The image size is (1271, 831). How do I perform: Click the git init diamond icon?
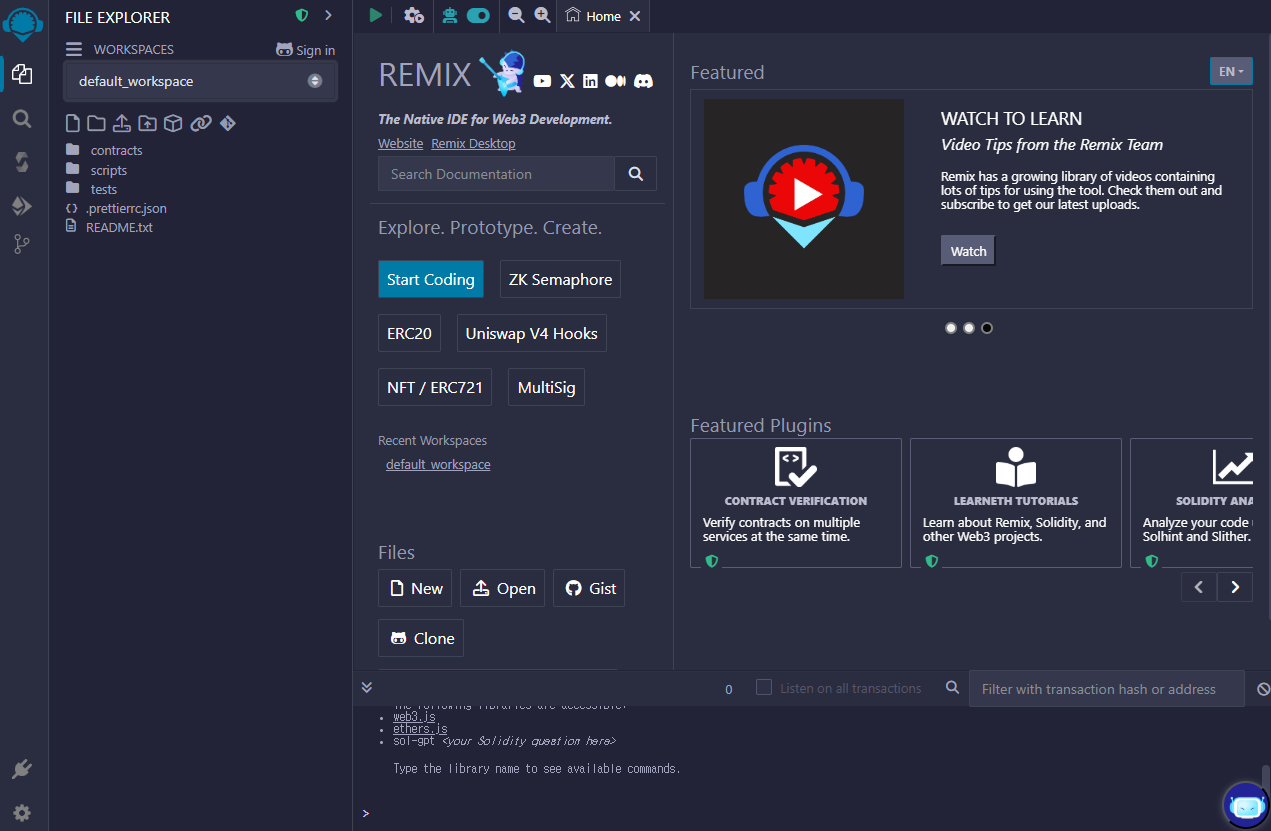228,123
